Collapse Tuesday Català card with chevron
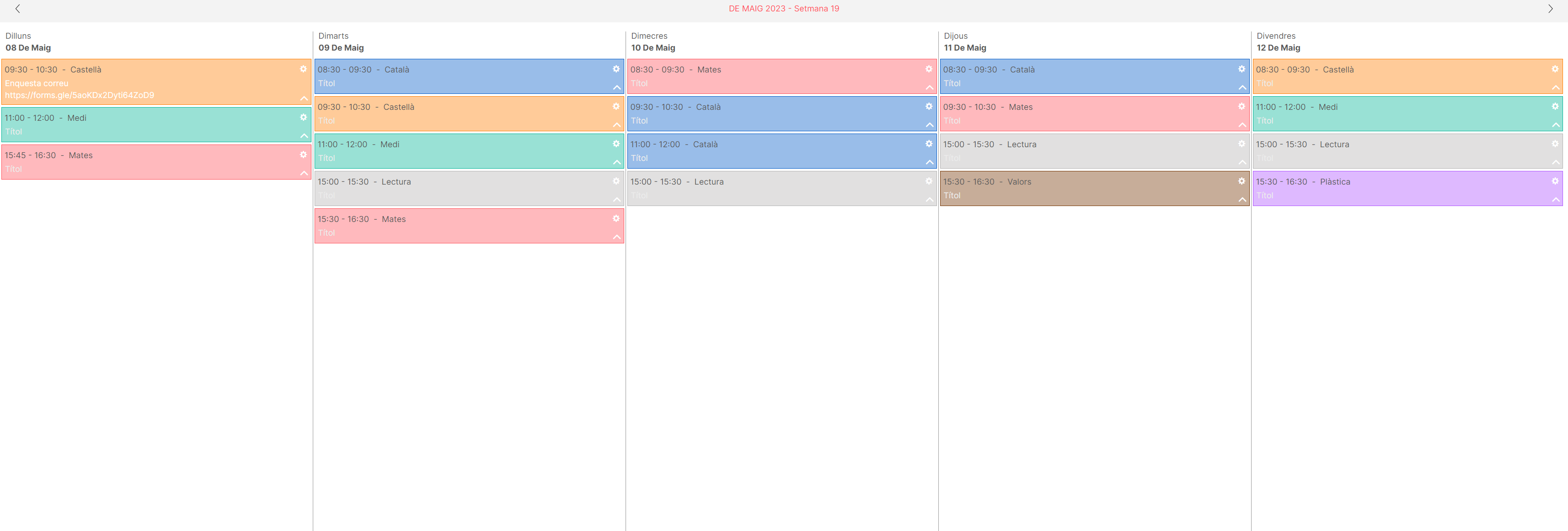The image size is (1568, 531). (x=616, y=88)
